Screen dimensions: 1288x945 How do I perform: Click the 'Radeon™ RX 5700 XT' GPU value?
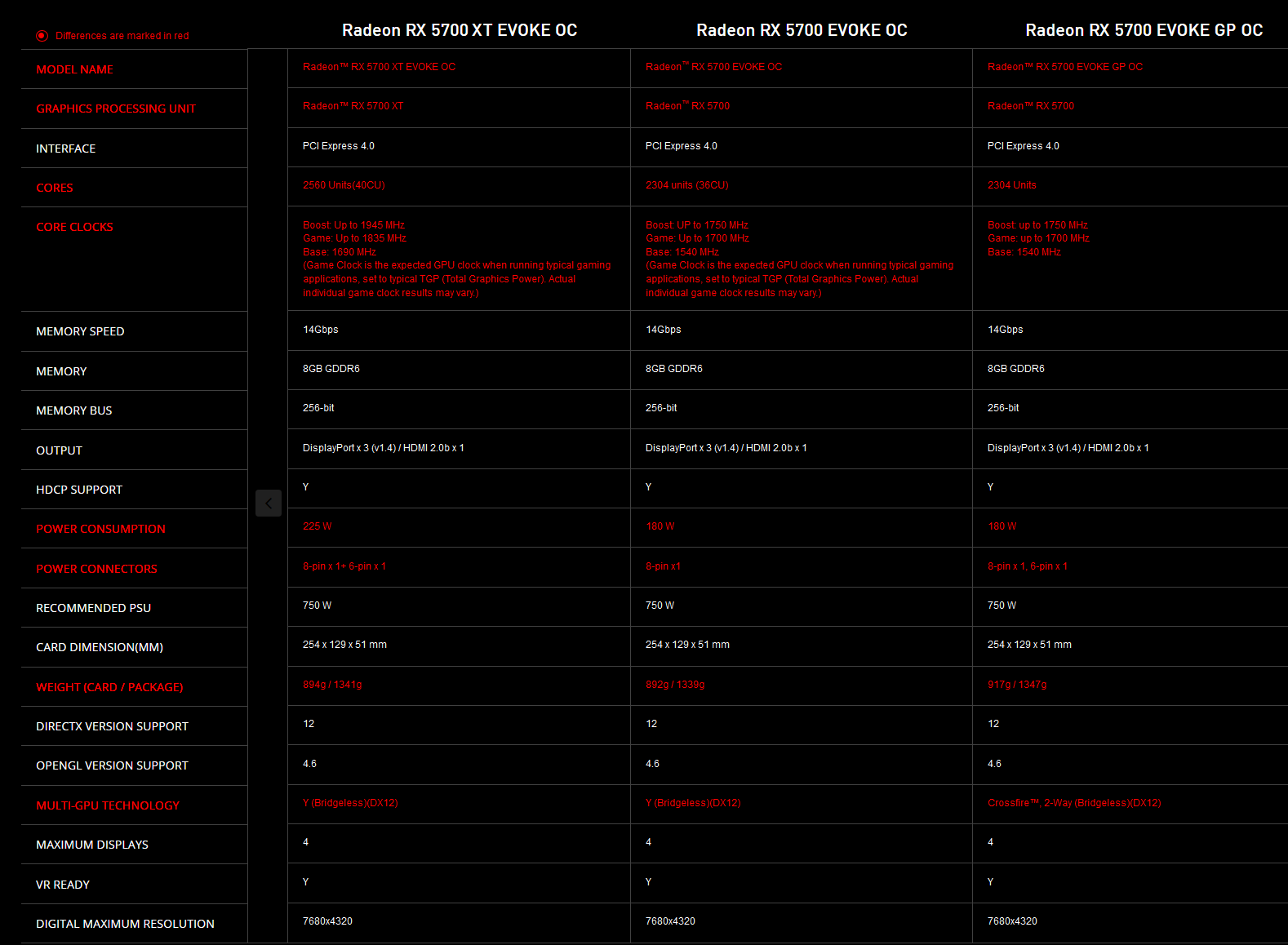coord(353,106)
